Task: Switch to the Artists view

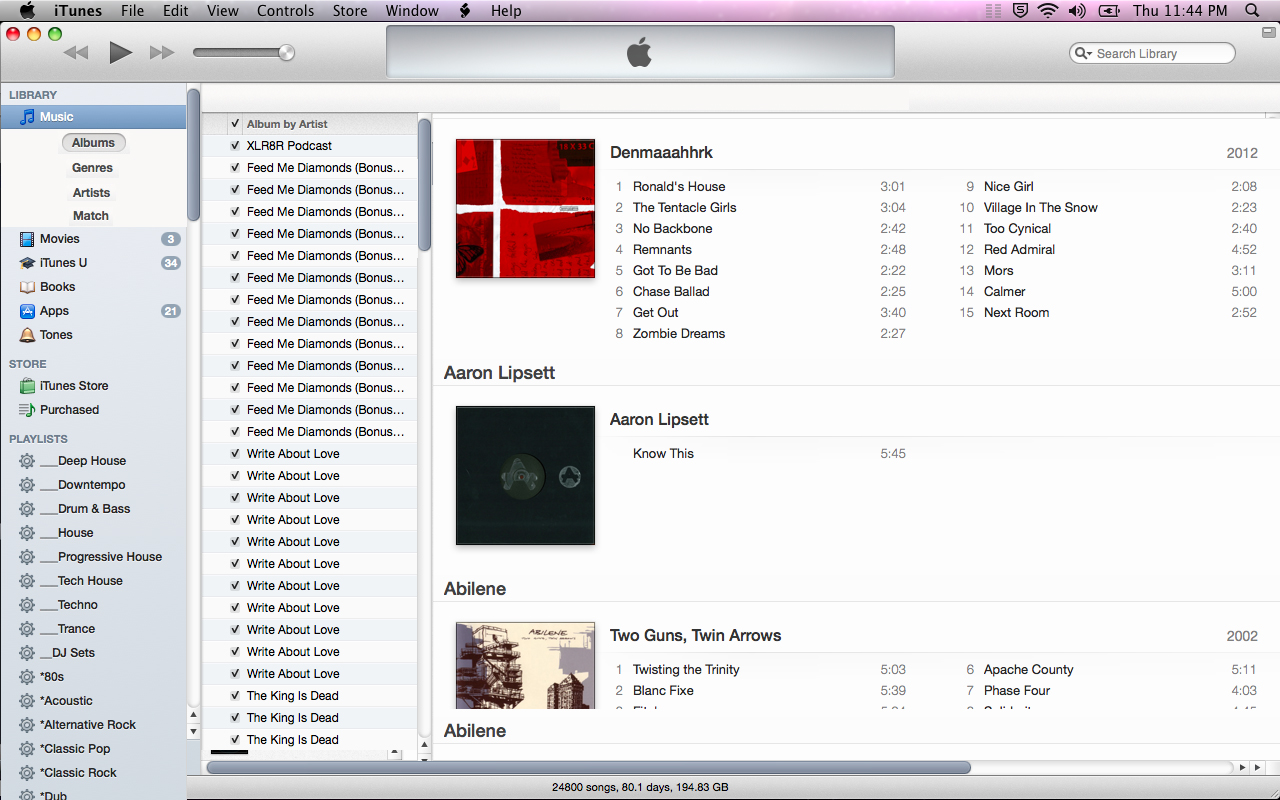Action: tap(91, 193)
